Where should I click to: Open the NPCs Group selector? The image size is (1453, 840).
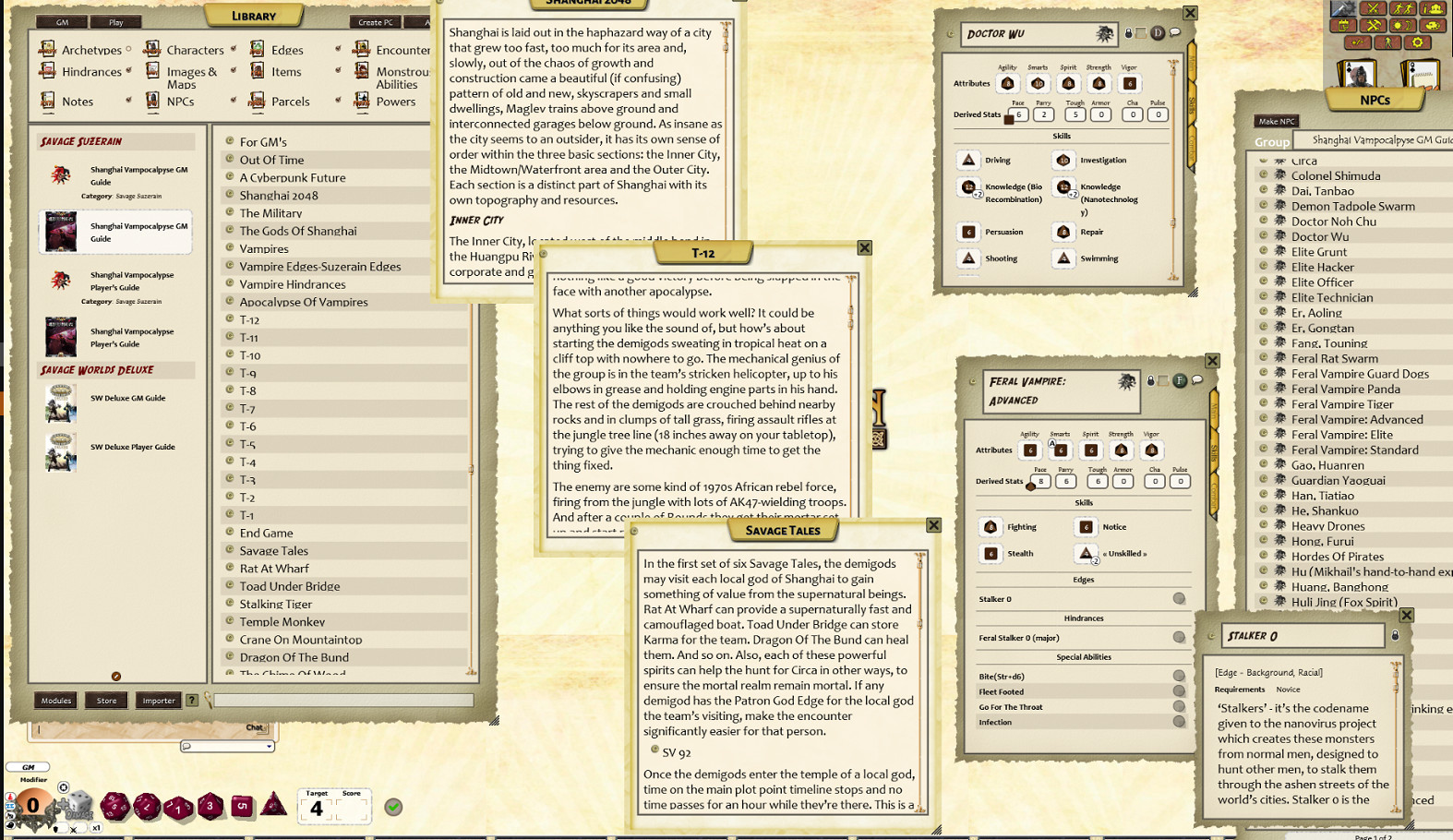tap(1372, 140)
